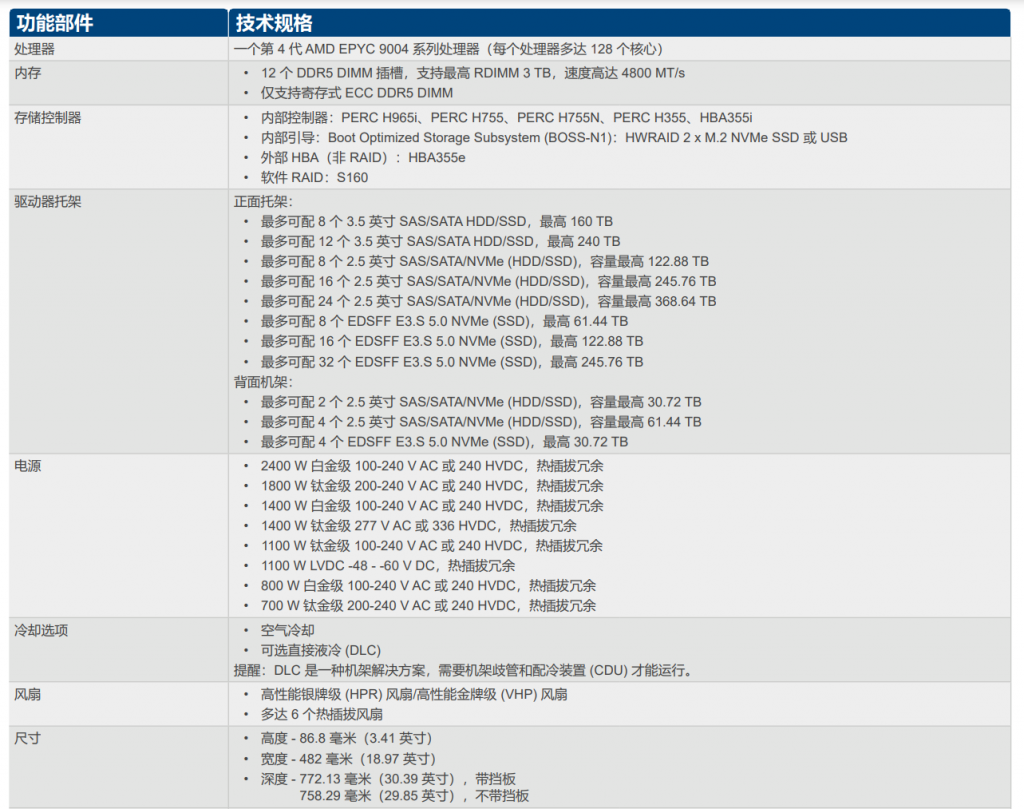Click the 2400 W 白金级 power supply line

pos(431,466)
